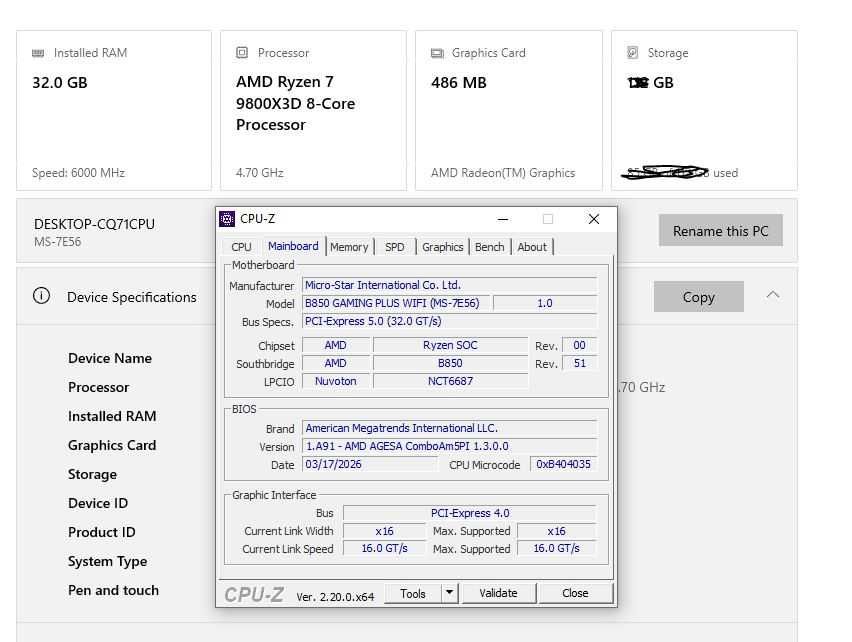
Task: Click Rename this PC button
Action: pos(721,231)
